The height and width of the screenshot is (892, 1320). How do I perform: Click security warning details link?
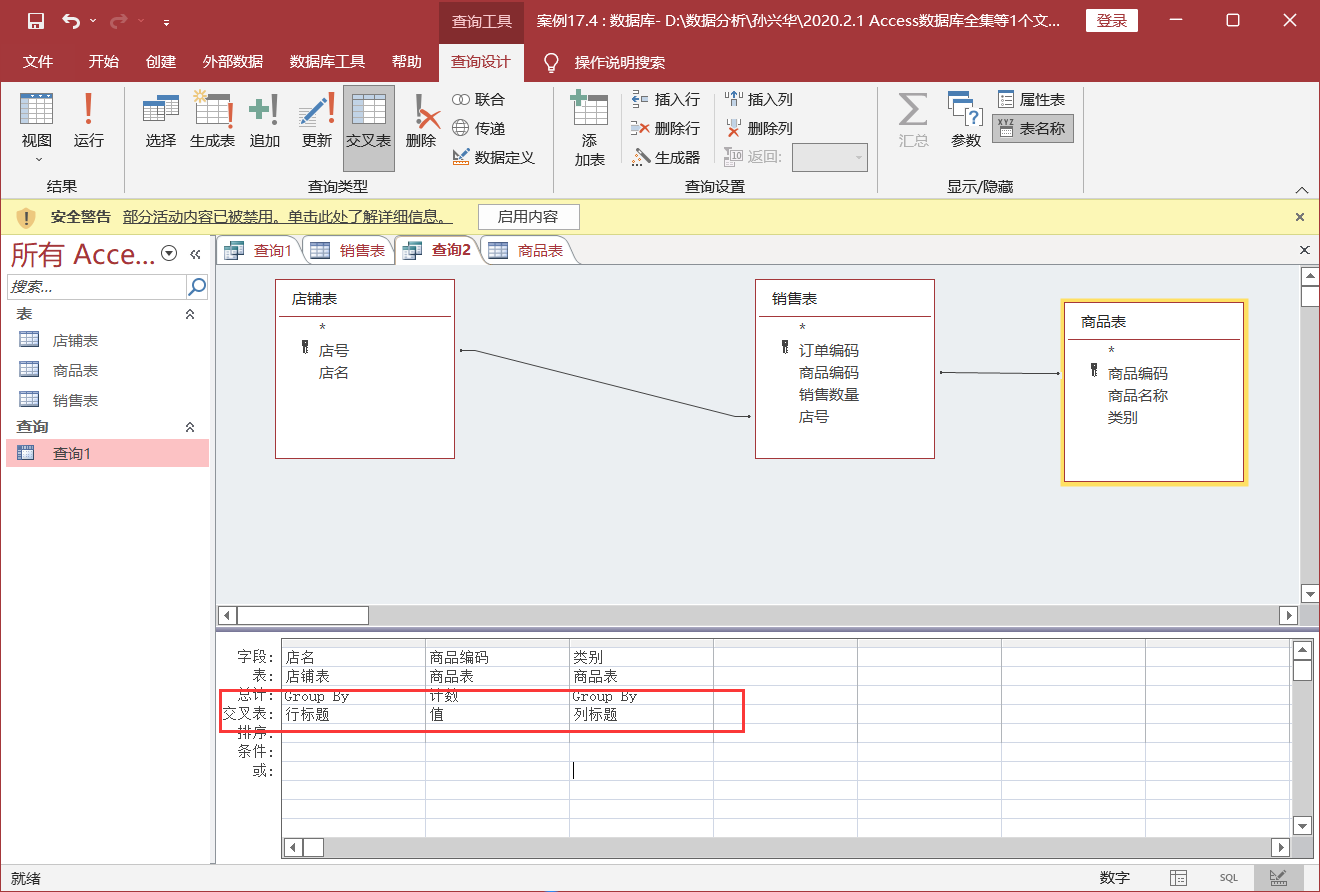(288, 216)
